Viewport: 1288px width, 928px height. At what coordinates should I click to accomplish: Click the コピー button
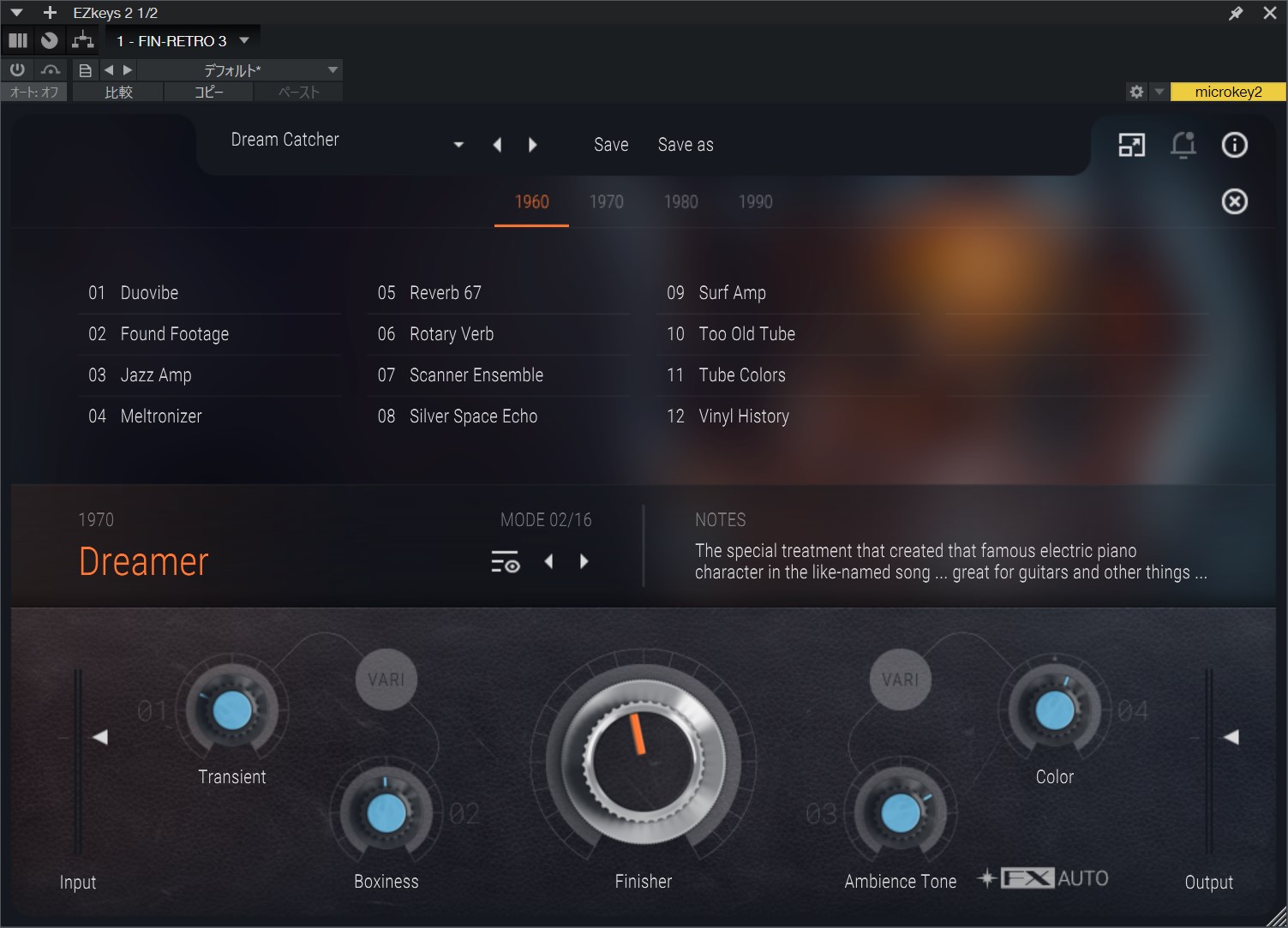click(x=208, y=92)
